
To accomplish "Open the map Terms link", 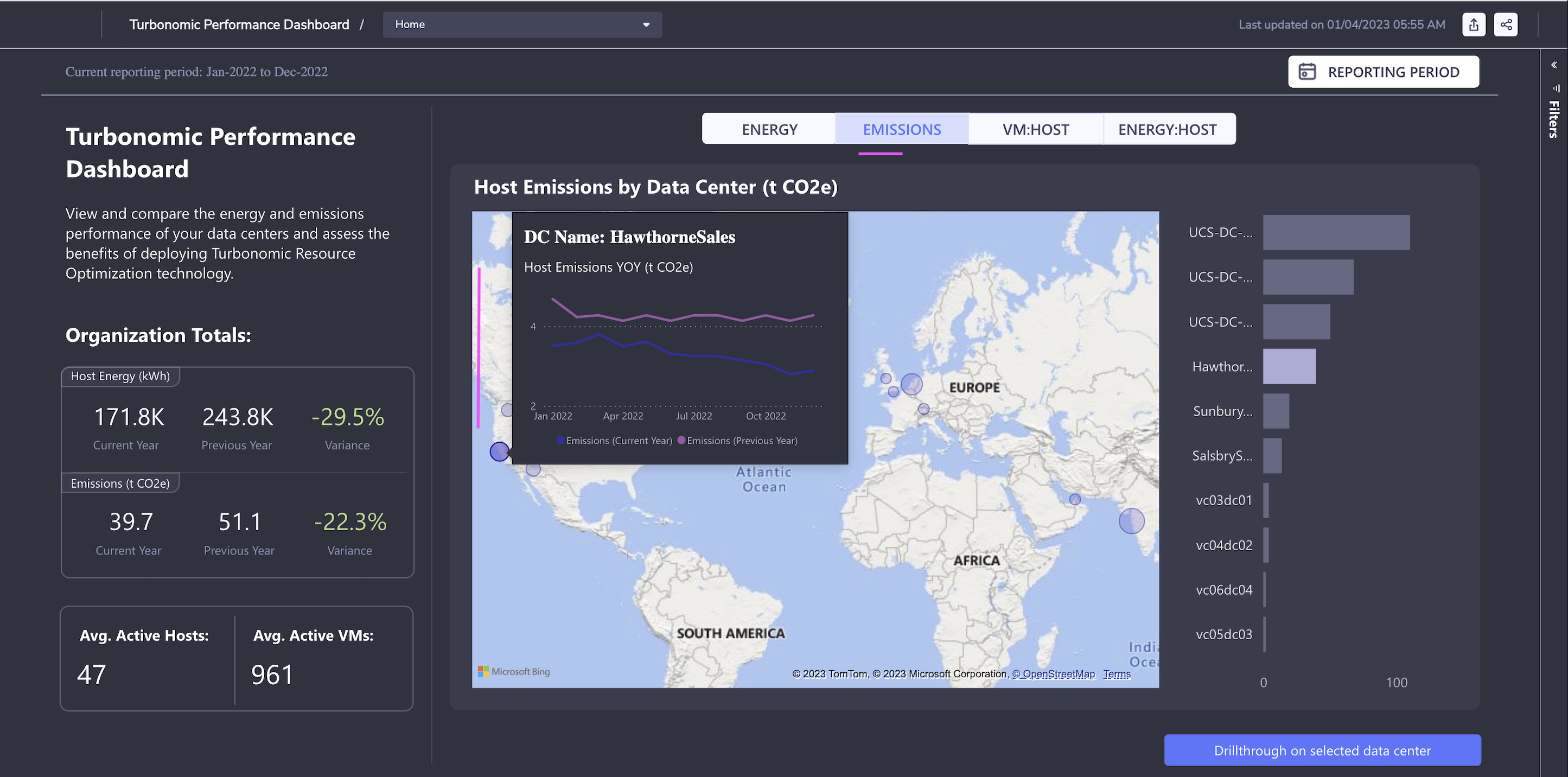I will click(x=1117, y=673).
